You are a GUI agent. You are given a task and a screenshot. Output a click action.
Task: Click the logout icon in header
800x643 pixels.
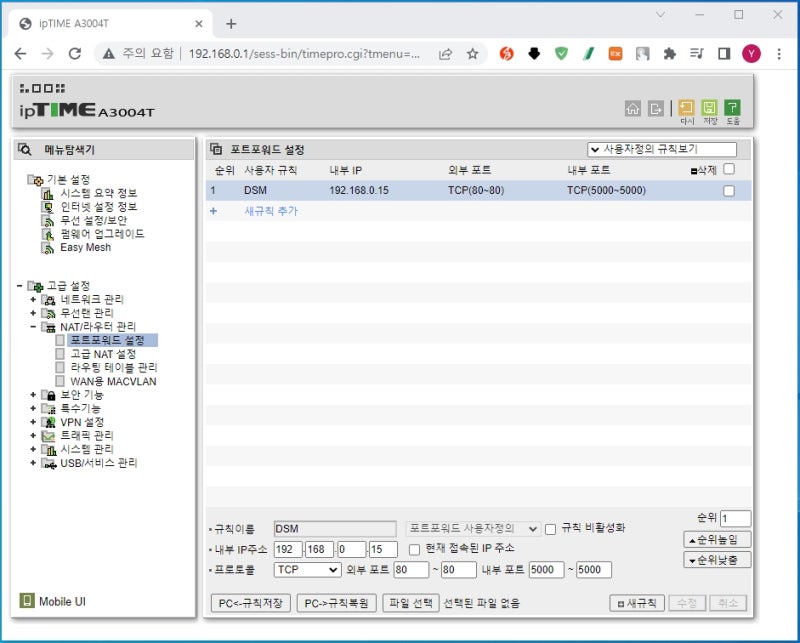(656, 108)
